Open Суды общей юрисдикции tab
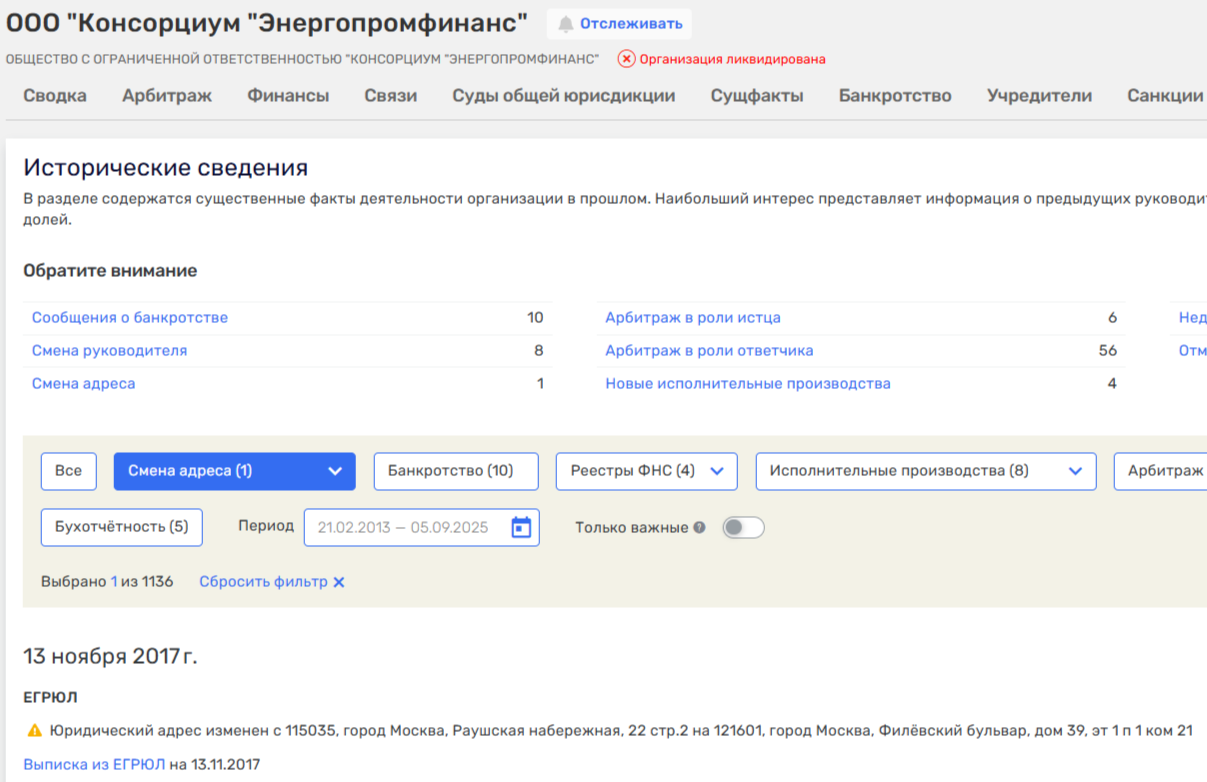This screenshot has width=1207, height=782. coord(564,96)
